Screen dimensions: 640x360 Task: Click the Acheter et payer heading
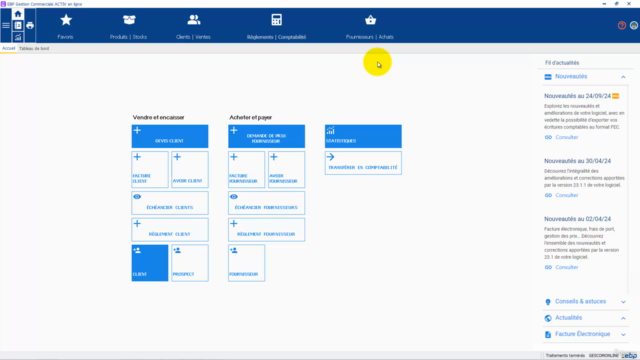250,117
